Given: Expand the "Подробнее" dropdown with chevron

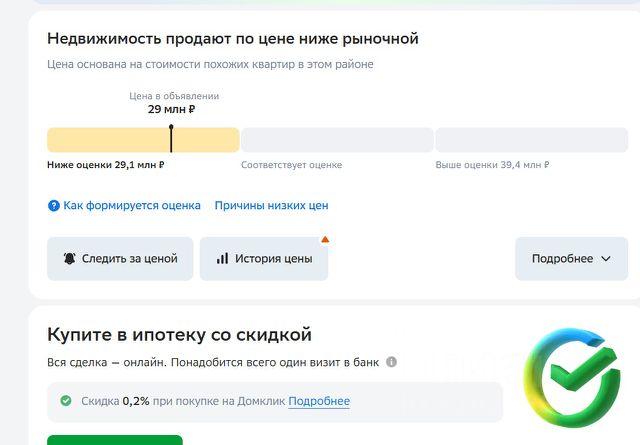Looking at the screenshot, I should click(571, 259).
